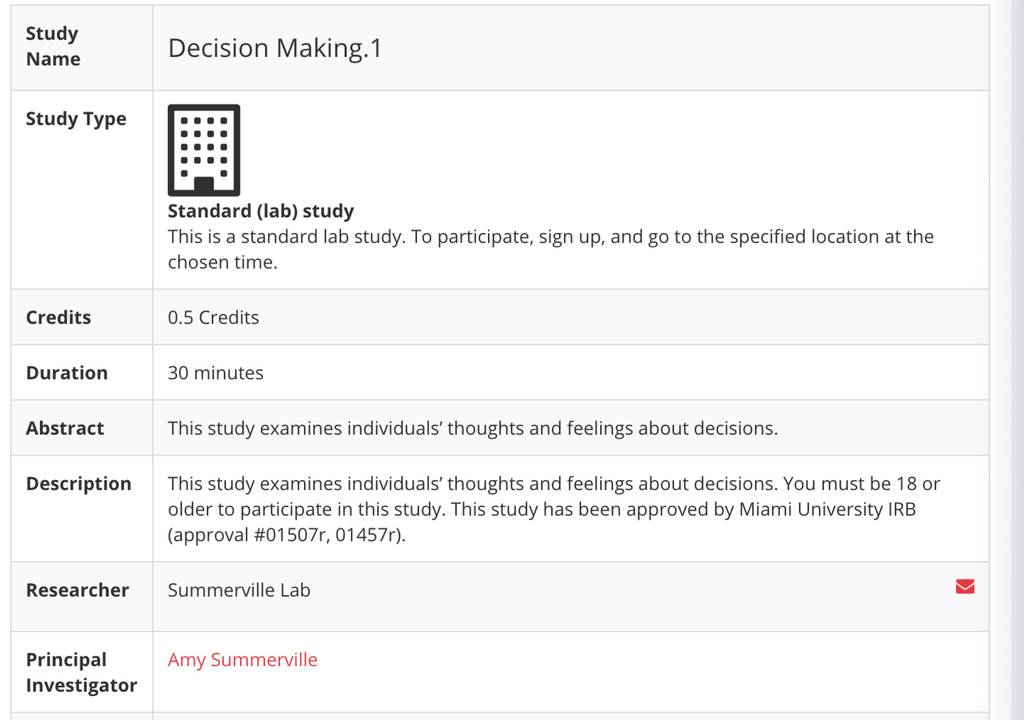Click the Duration row label
This screenshot has height=720, width=1024.
click(67, 373)
